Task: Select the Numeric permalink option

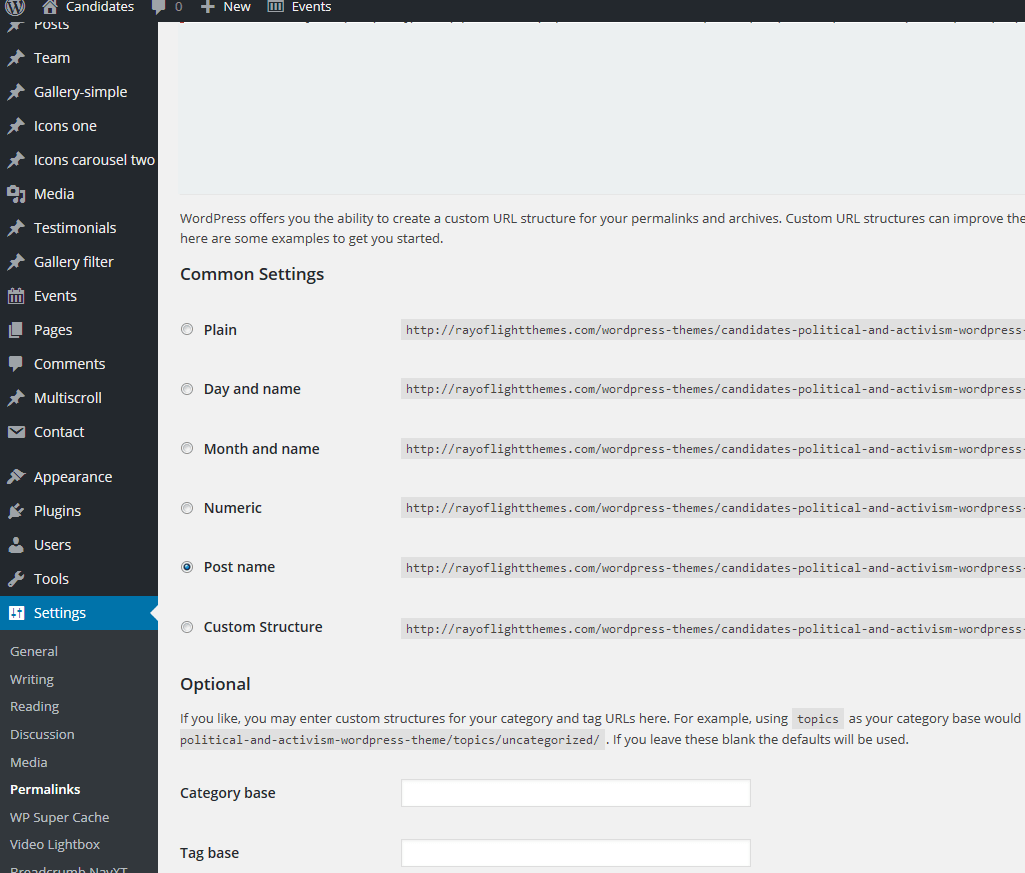Action: [187, 508]
